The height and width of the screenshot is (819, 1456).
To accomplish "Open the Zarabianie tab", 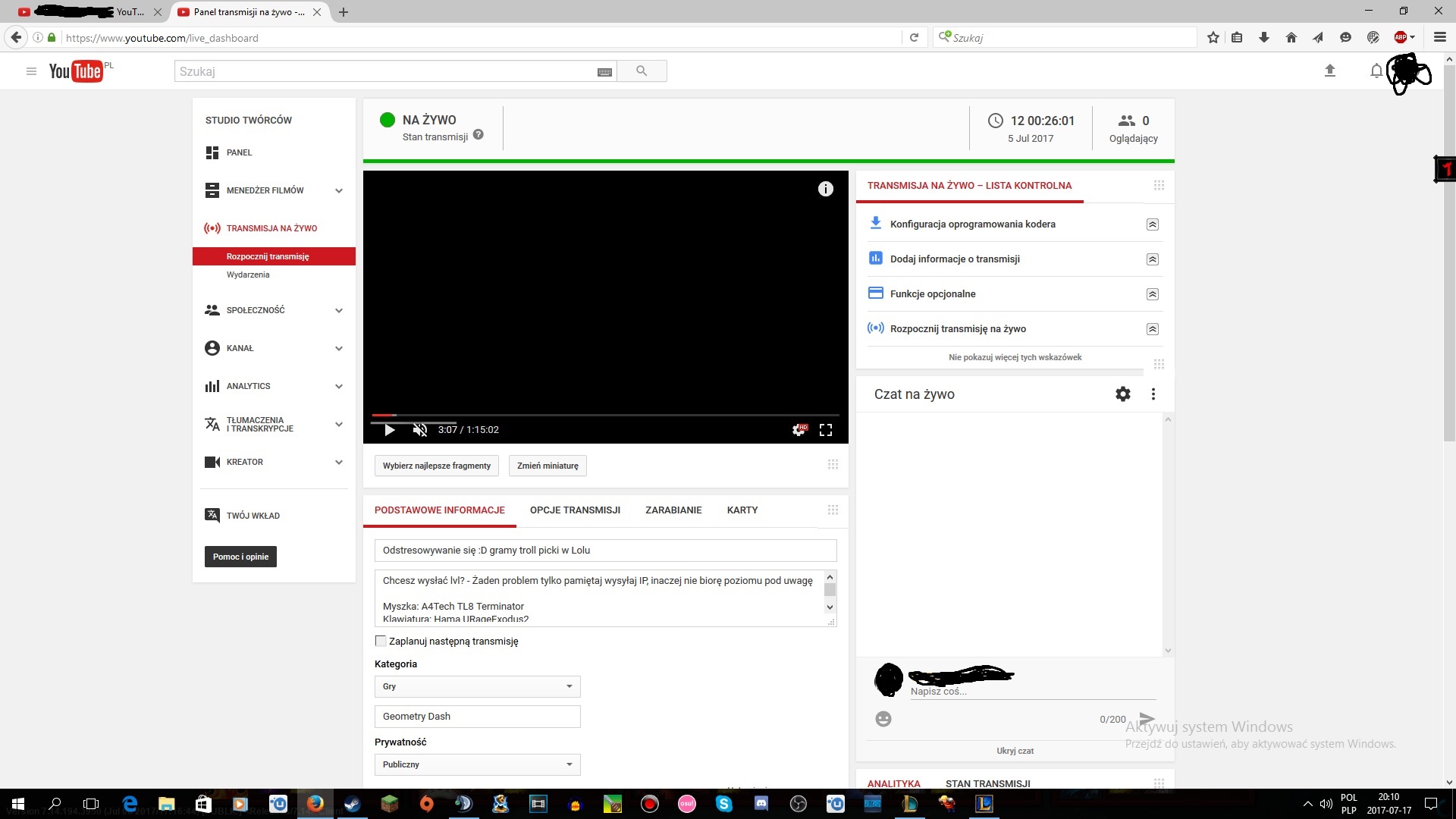I will point(673,510).
